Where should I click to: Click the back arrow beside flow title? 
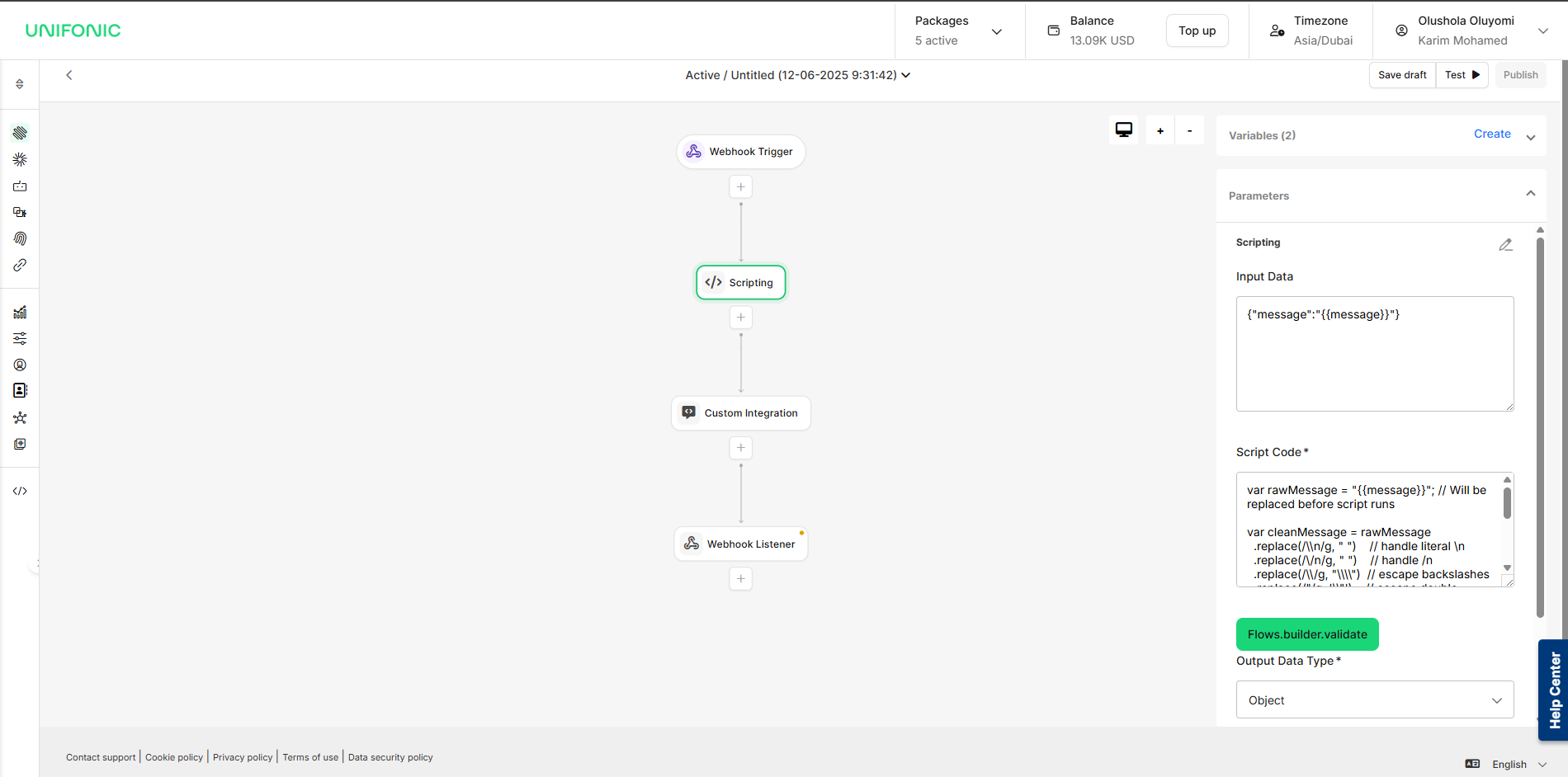69,75
